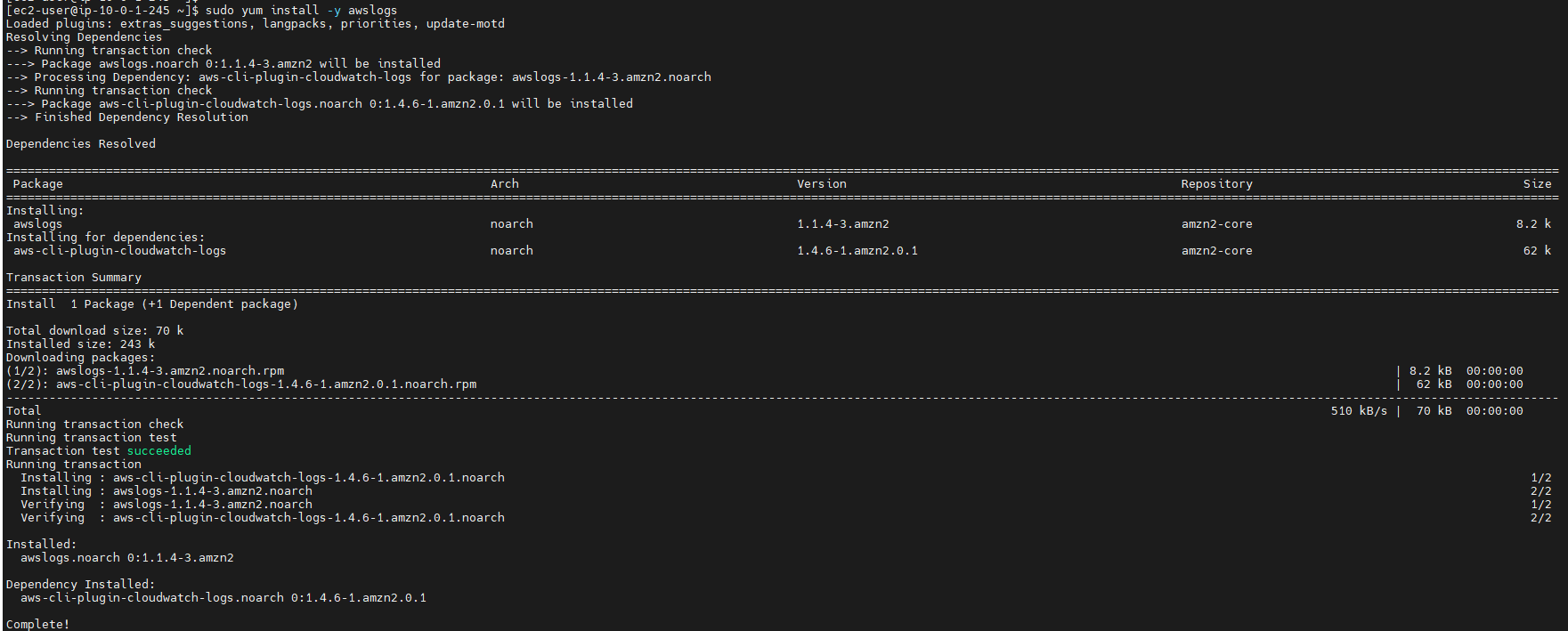This screenshot has width=1568, height=631.
Task: Click the 'Version' column header
Action: click(822, 184)
